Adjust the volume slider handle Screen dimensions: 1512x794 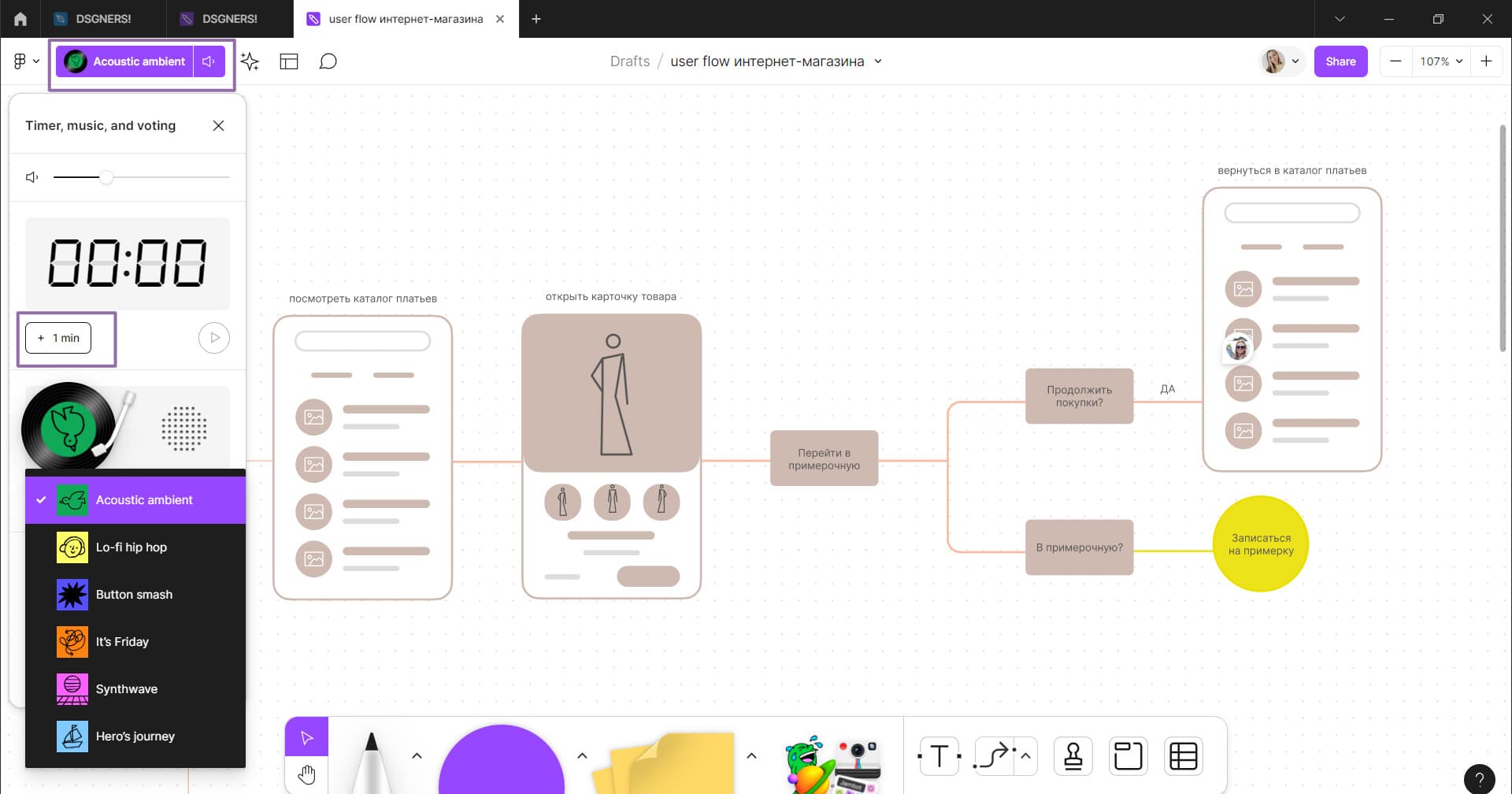(106, 177)
